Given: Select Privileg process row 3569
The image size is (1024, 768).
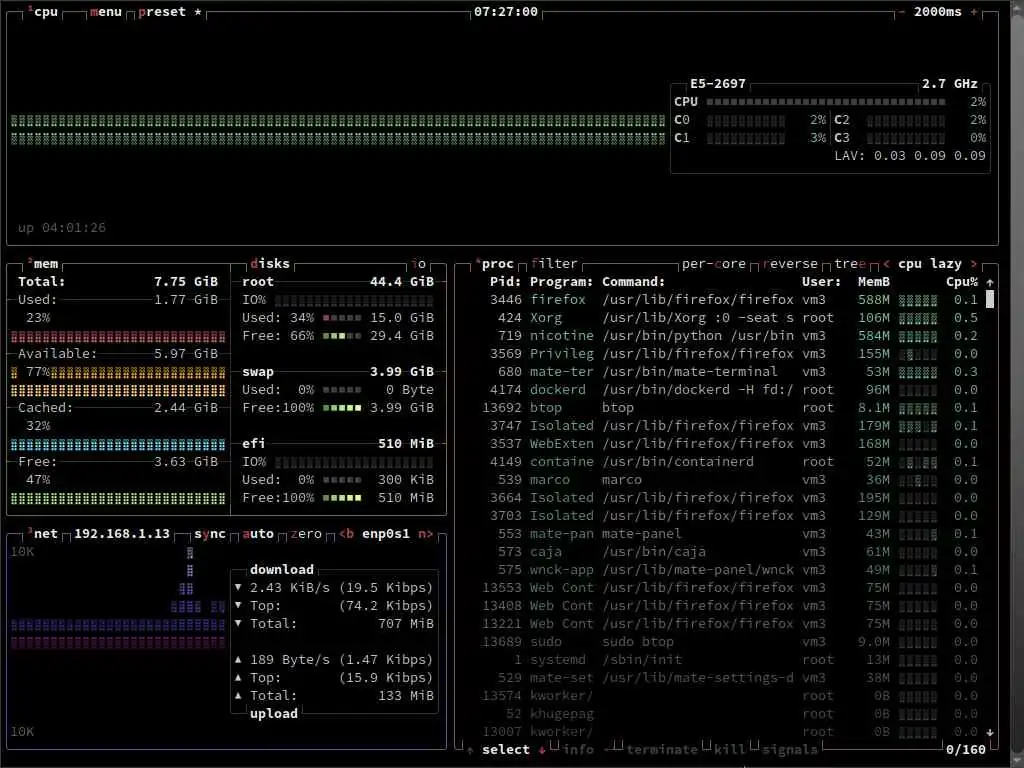Looking at the screenshot, I should 720,354.
